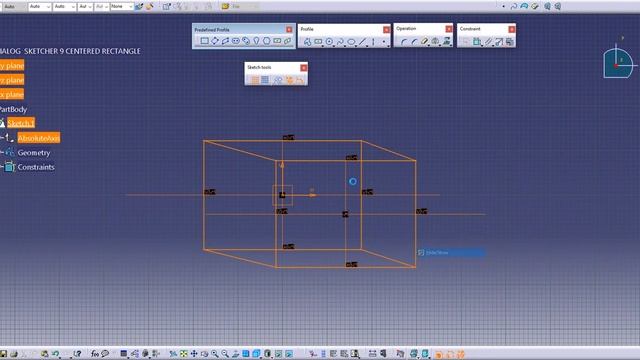The width and height of the screenshot is (640, 360).
Task: Select the Parallelogram tool
Action: 225,41
